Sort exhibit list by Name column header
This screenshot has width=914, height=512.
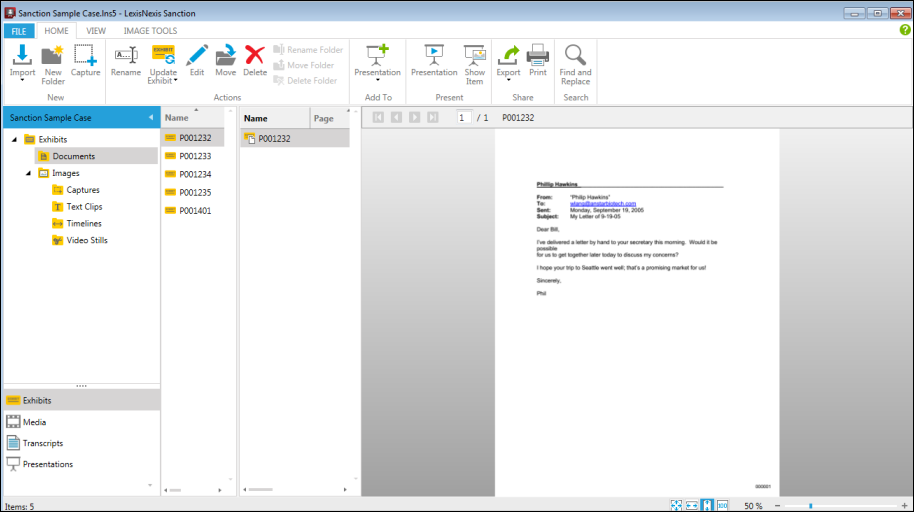(192, 118)
